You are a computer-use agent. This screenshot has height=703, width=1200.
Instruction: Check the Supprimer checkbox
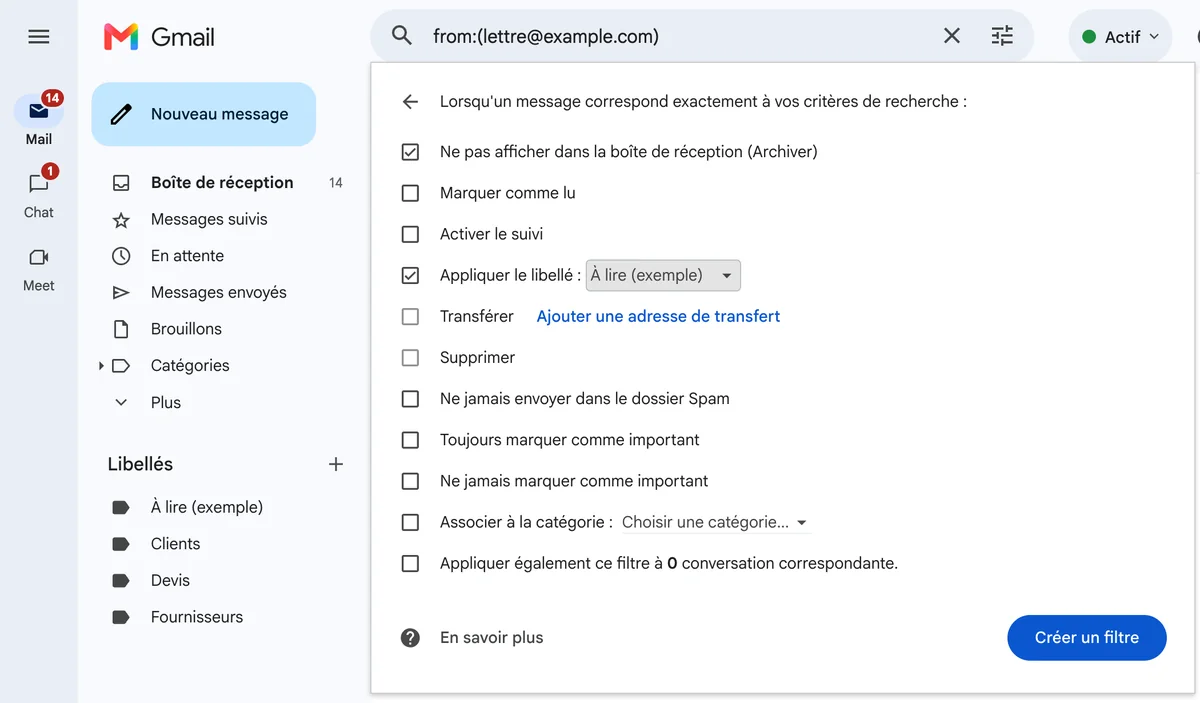coord(410,357)
